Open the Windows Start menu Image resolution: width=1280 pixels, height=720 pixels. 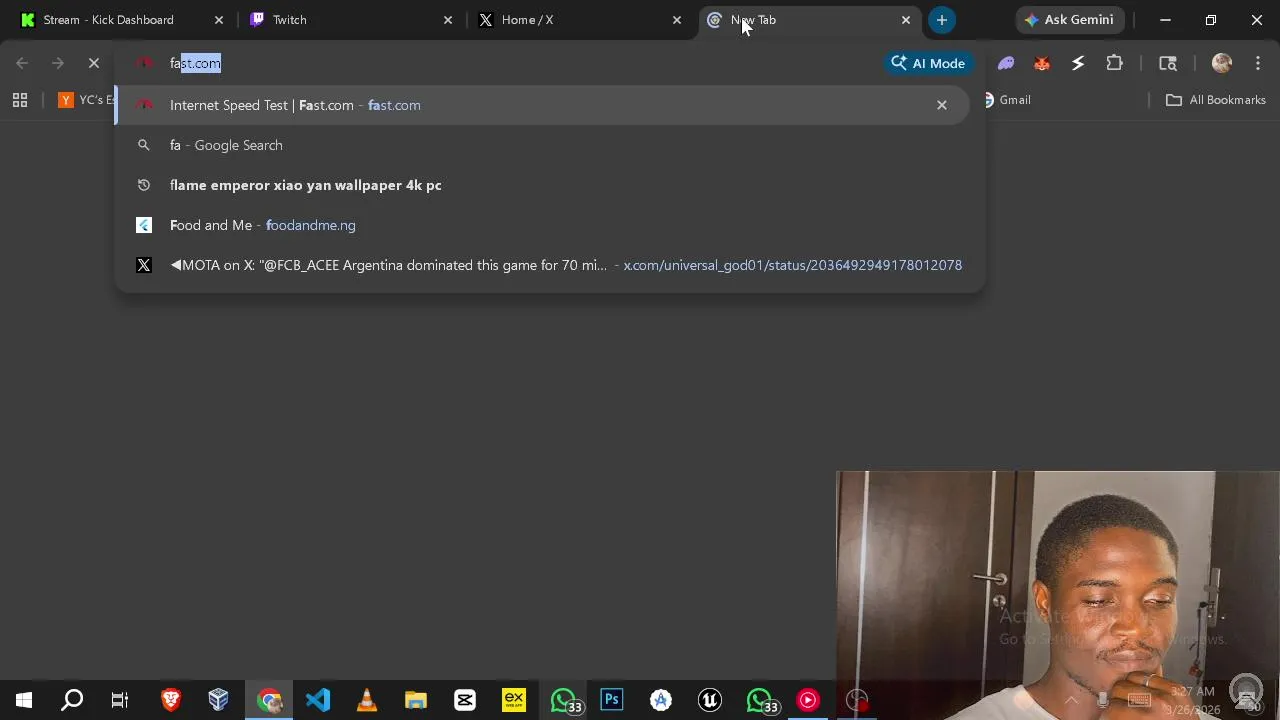[24, 700]
